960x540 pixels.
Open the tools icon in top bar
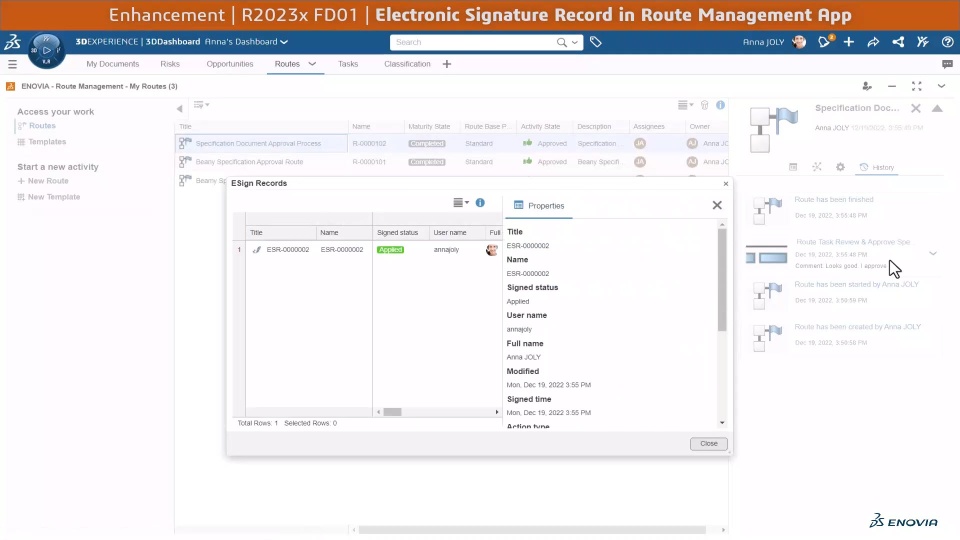click(x=923, y=42)
